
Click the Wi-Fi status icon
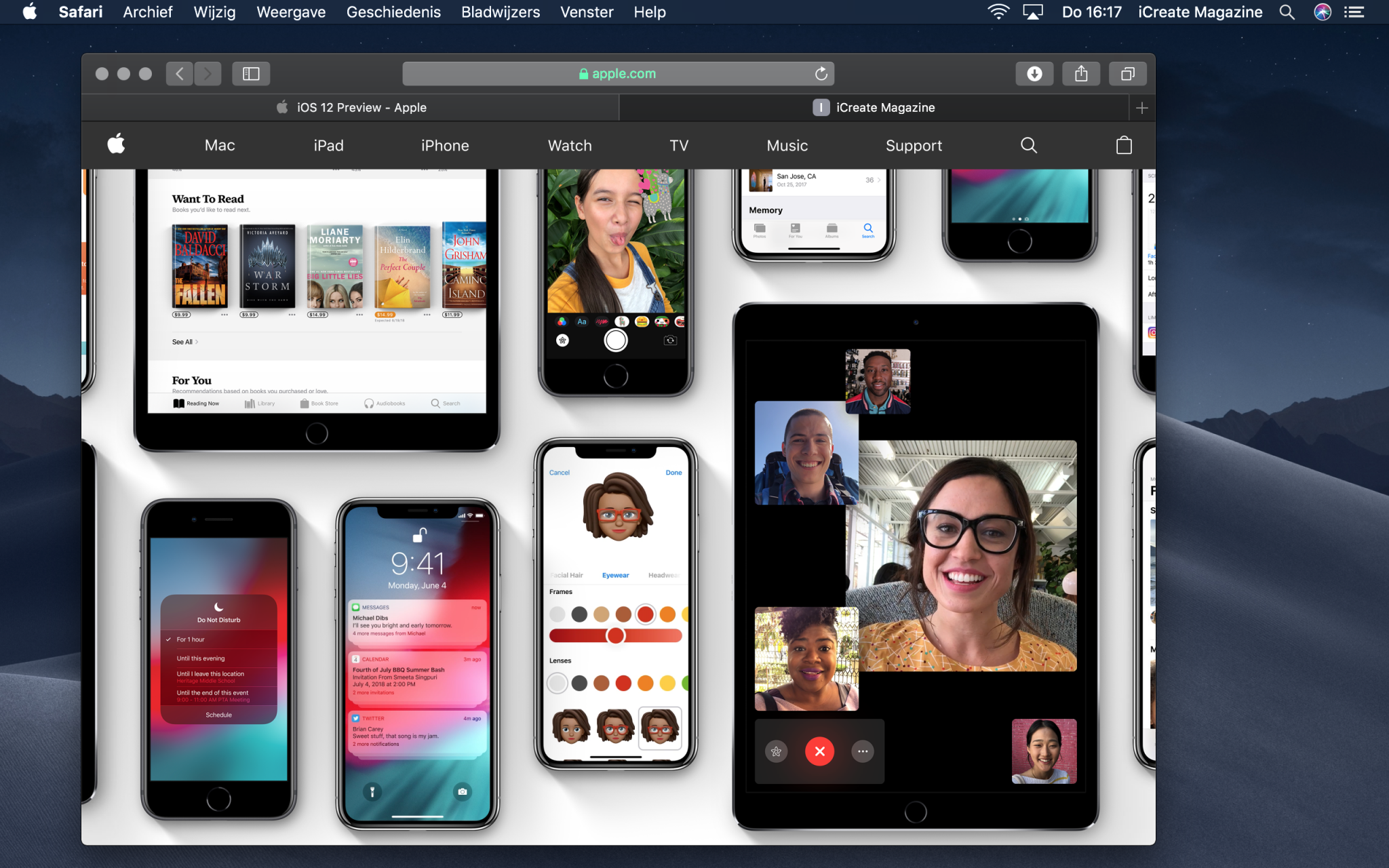pyautogui.click(x=998, y=12)
